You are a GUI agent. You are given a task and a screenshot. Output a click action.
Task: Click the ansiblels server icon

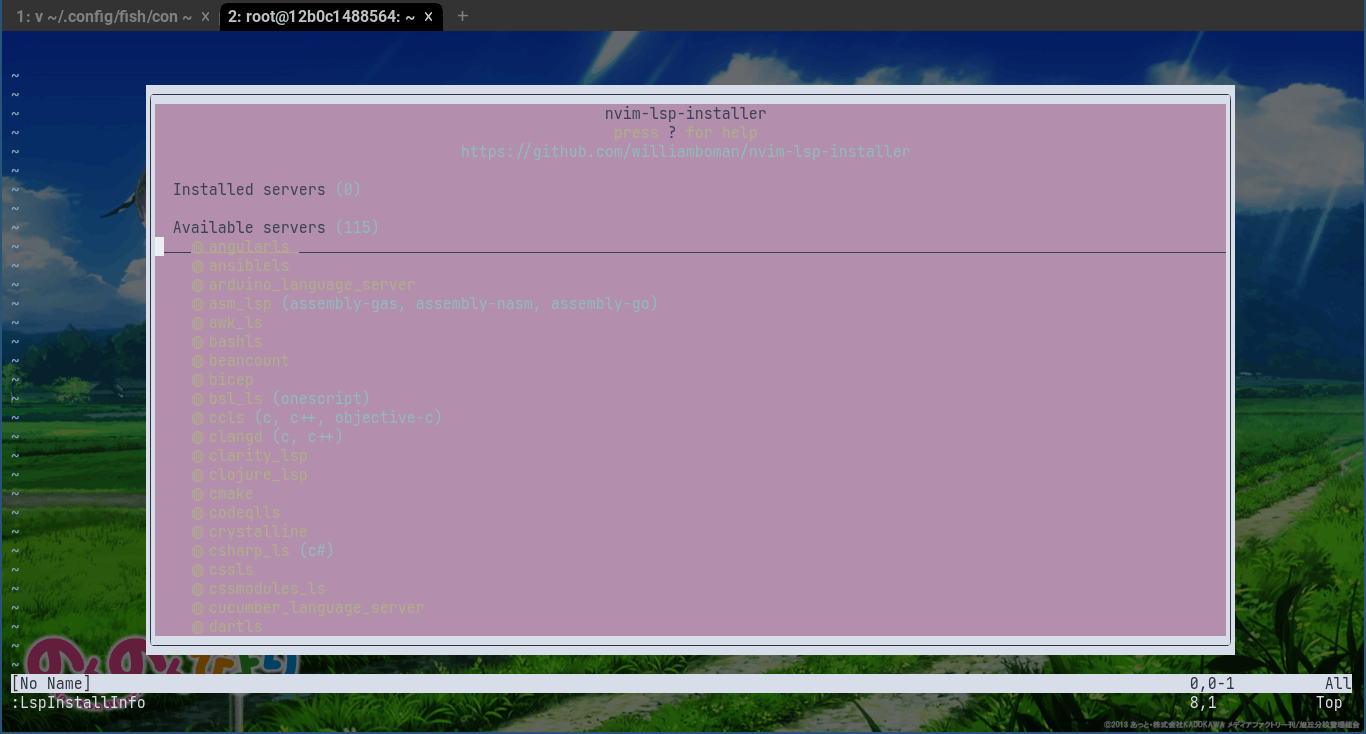click(198, 266)
